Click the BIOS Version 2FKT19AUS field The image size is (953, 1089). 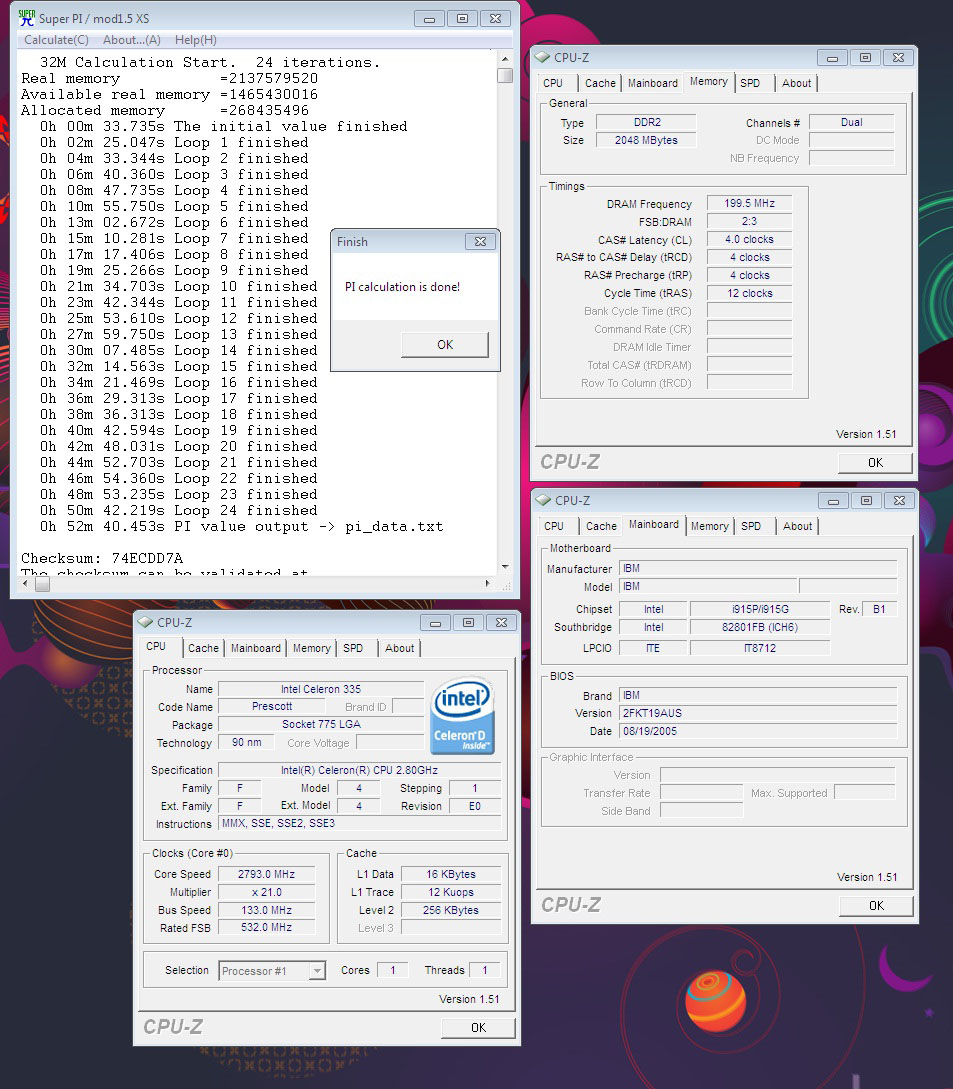(759, 713)
